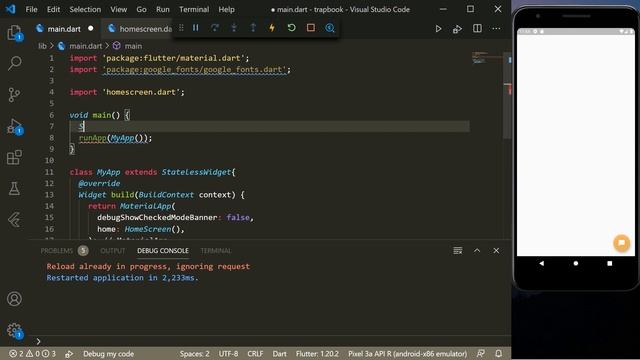640x360 pixels.
Task: Select language mode Dart in status bar
Action: tap(279, 354)
